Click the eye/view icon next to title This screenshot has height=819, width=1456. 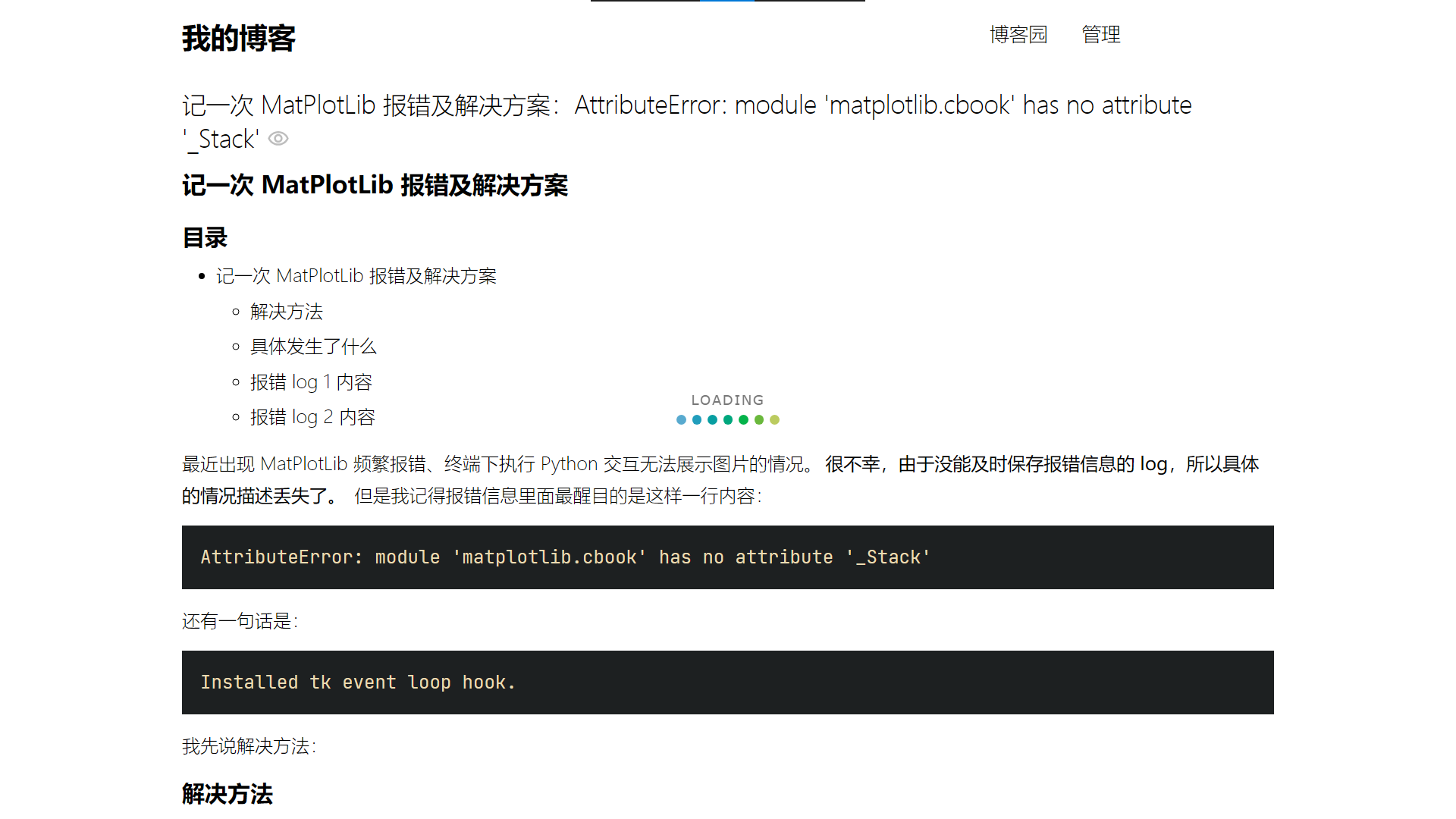pyautogui.click(x=278, y=139)
